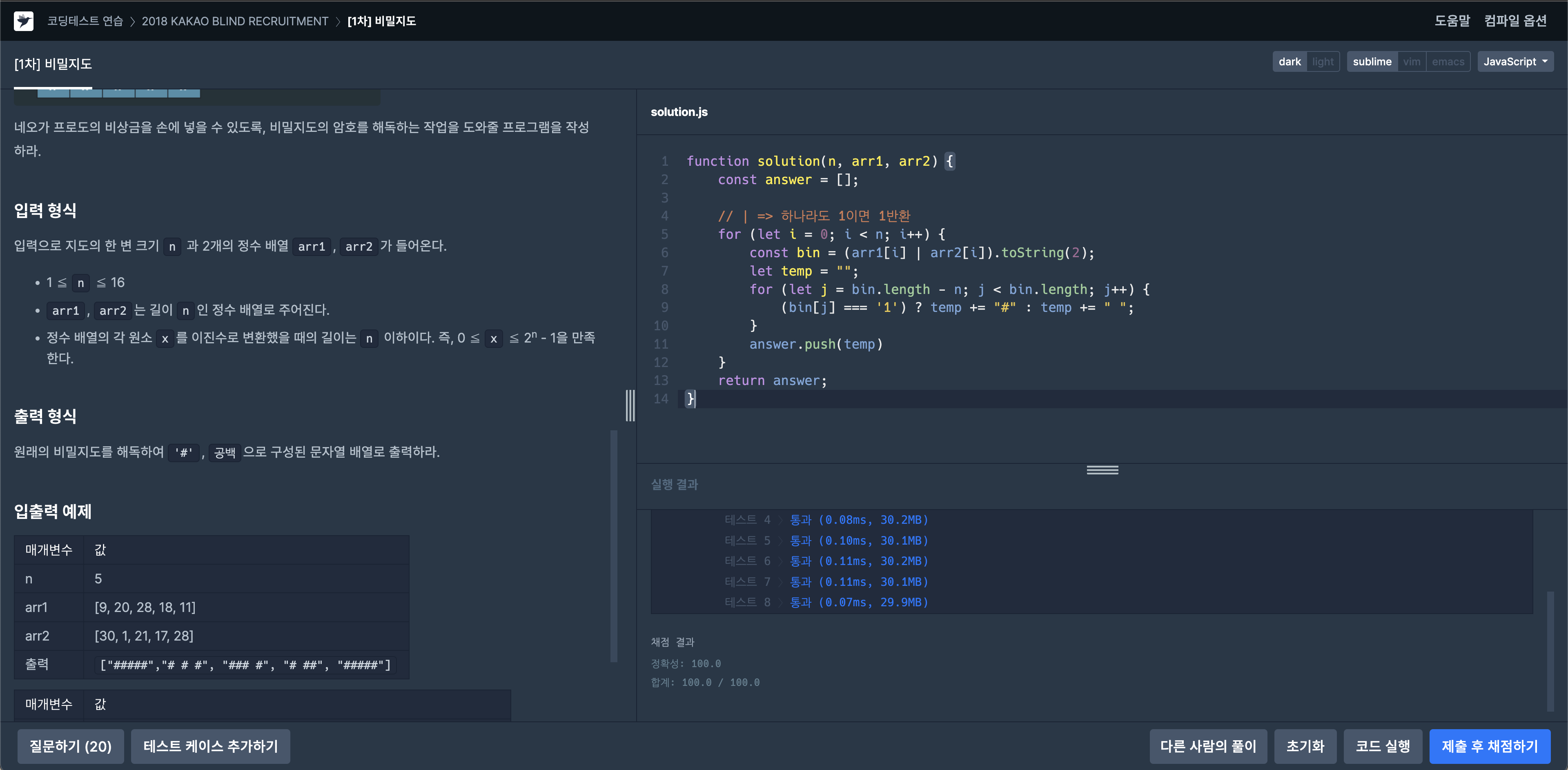
Task: Select vim keybinding mode
Action: click(x=1412, y=62)
